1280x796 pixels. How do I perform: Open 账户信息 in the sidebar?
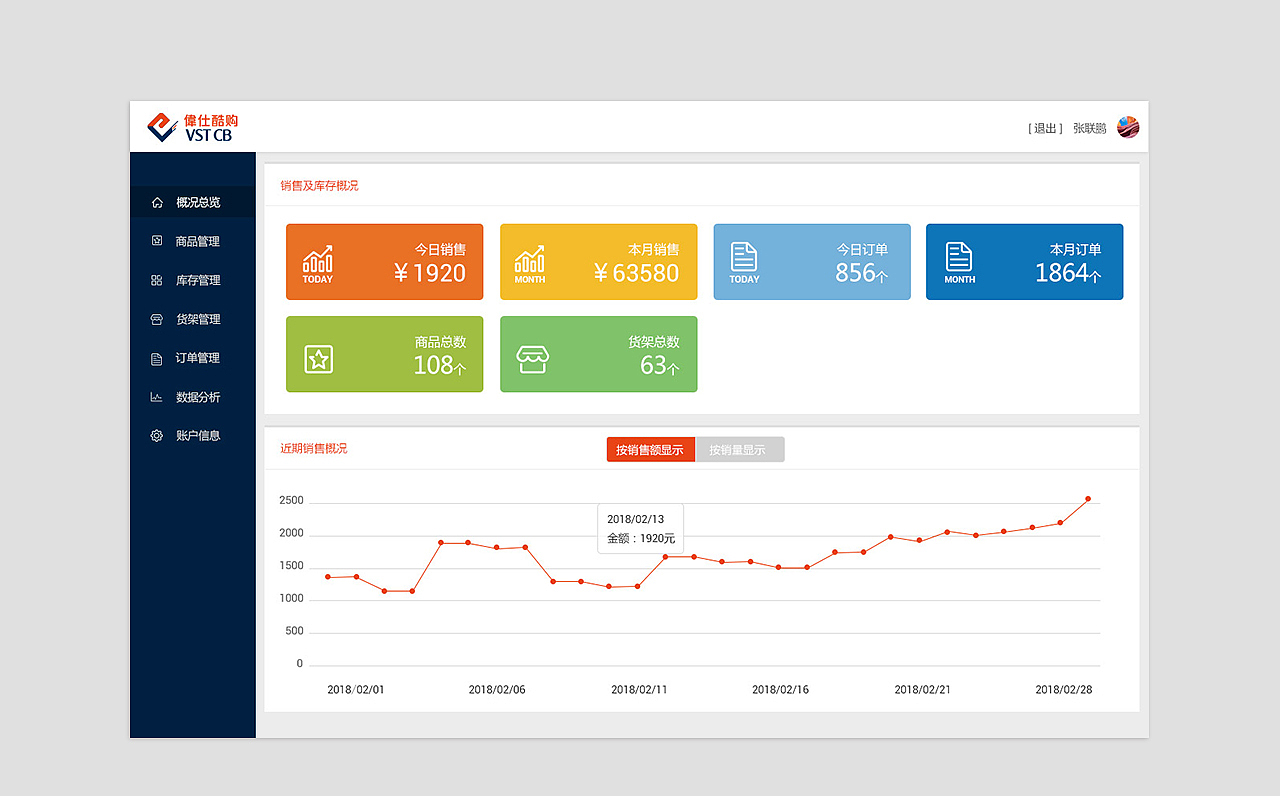coord(193,436)
